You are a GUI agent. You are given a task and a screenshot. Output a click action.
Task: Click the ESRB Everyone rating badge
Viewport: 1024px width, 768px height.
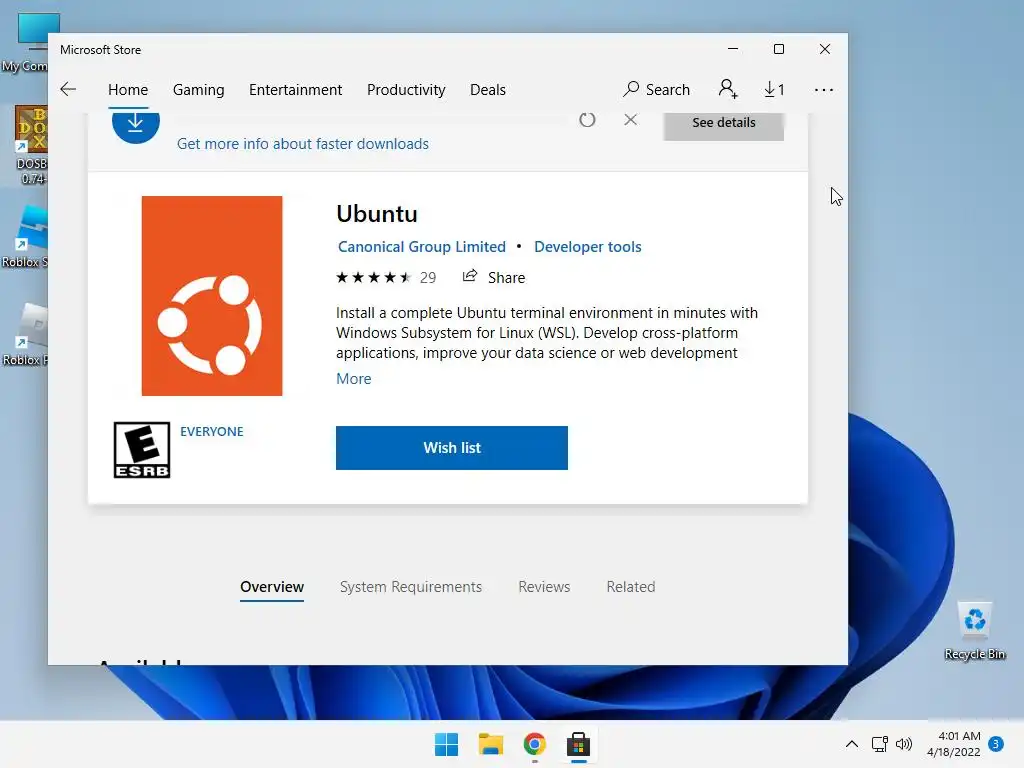click(x=142, y=450)
